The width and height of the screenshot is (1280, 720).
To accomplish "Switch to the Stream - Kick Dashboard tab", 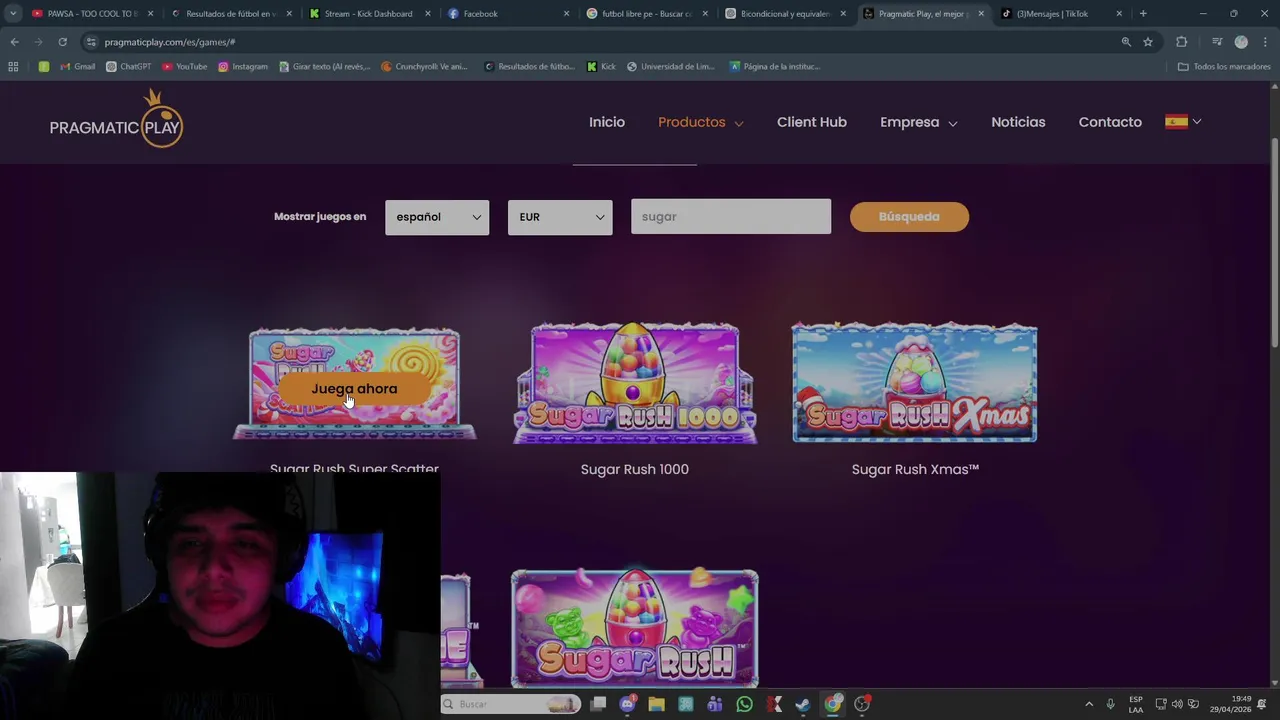I will (368, 14).
